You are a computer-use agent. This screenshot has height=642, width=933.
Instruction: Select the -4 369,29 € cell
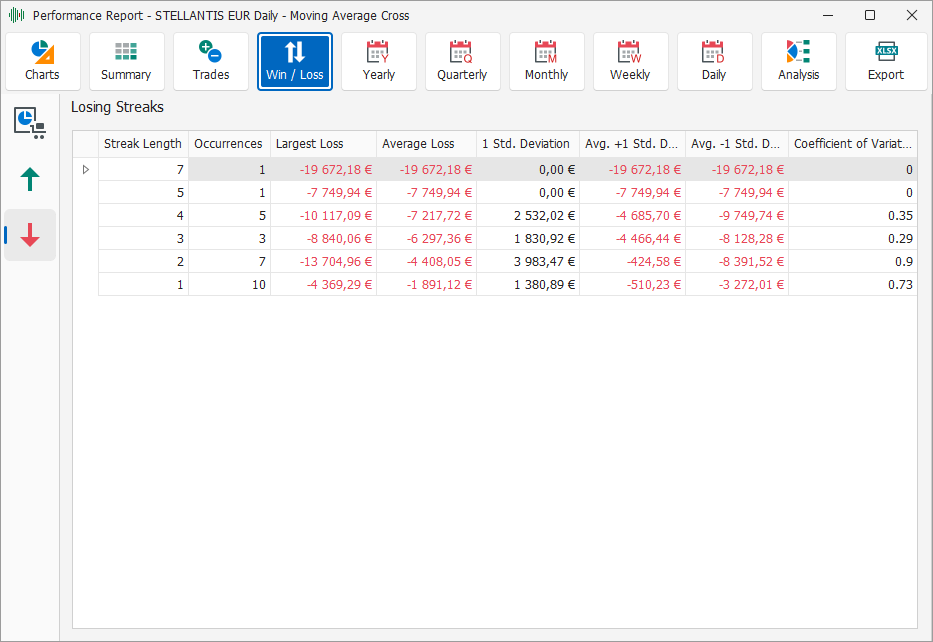tap(323, 284)
